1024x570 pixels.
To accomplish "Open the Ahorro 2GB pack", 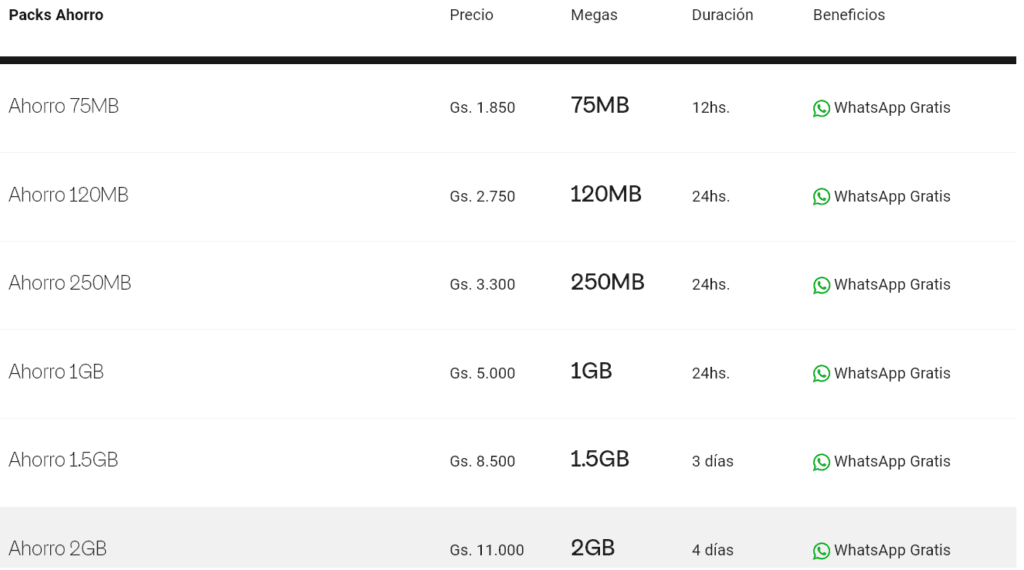I will point(58,548).
